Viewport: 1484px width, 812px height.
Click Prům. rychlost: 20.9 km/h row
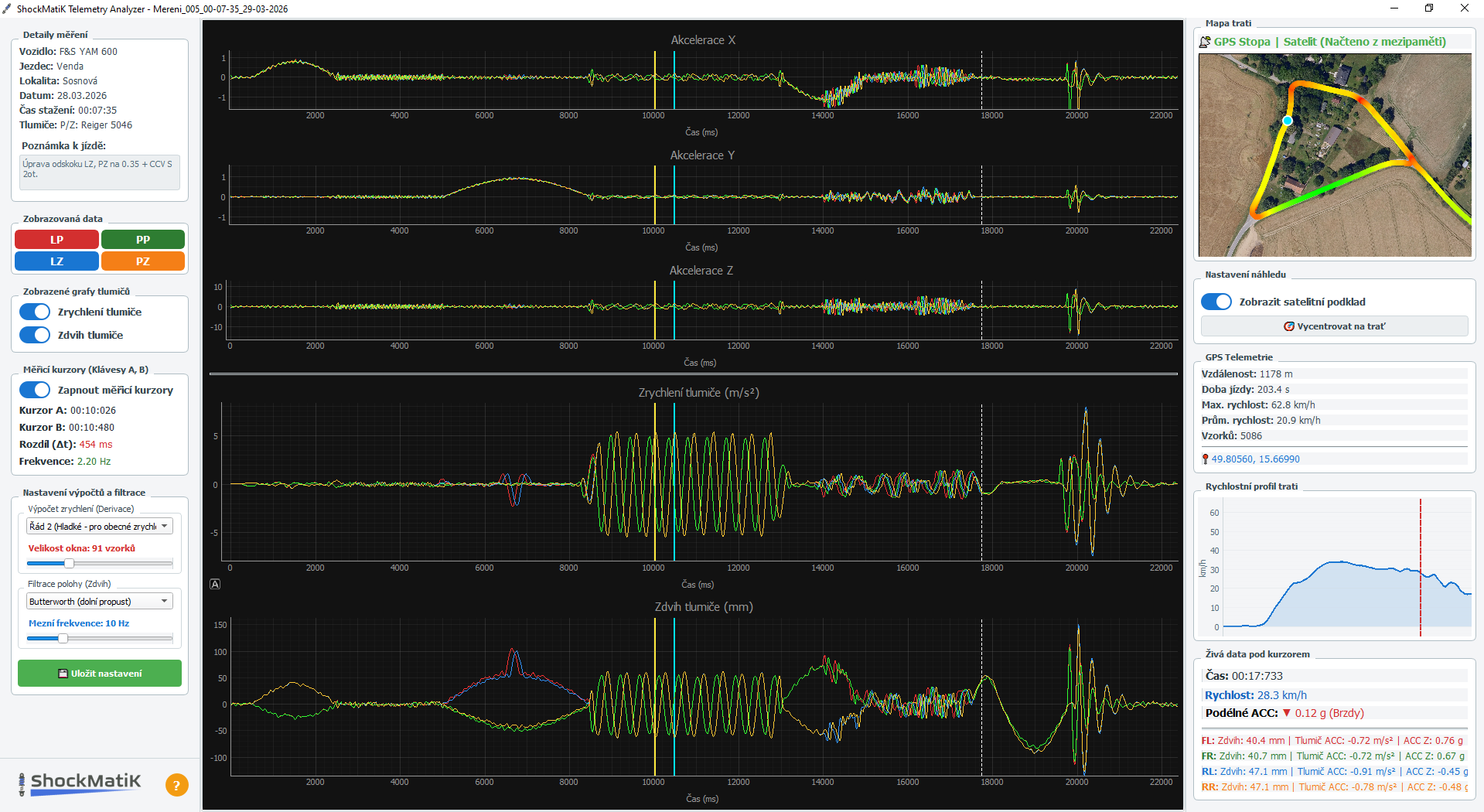1334,420
